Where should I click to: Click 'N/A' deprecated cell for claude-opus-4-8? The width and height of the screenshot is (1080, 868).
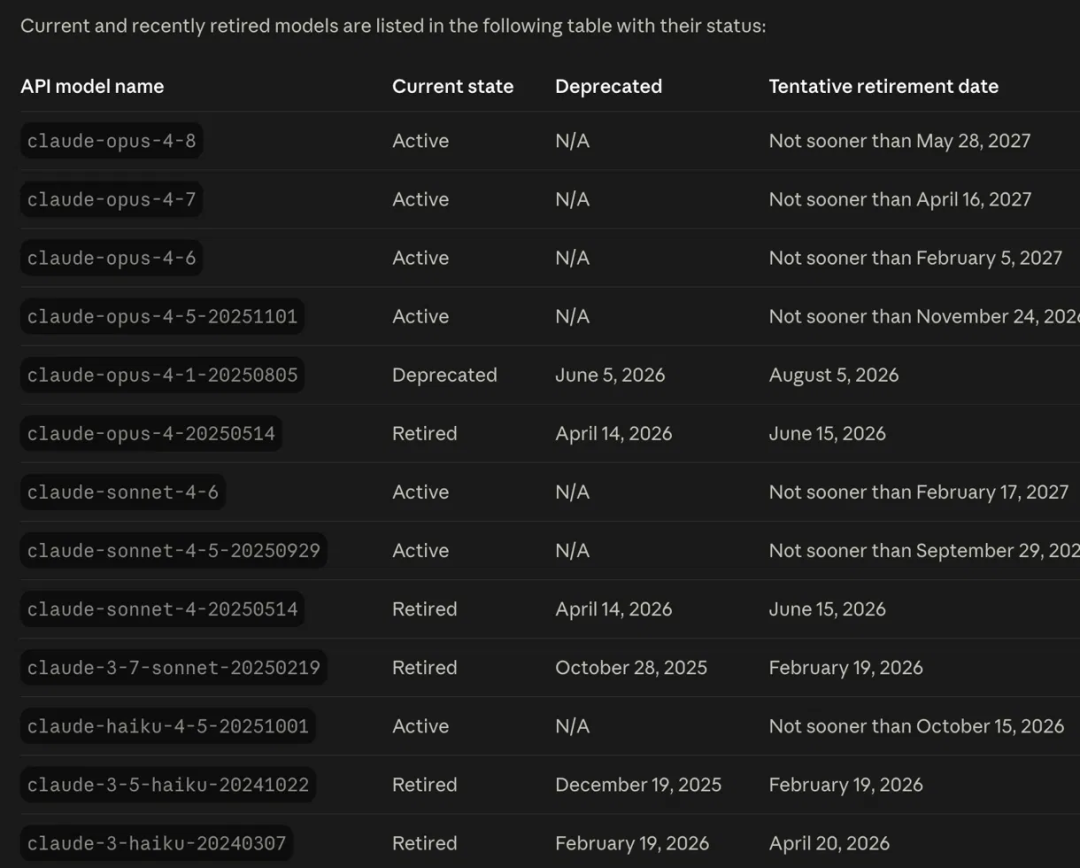(572, 141)
